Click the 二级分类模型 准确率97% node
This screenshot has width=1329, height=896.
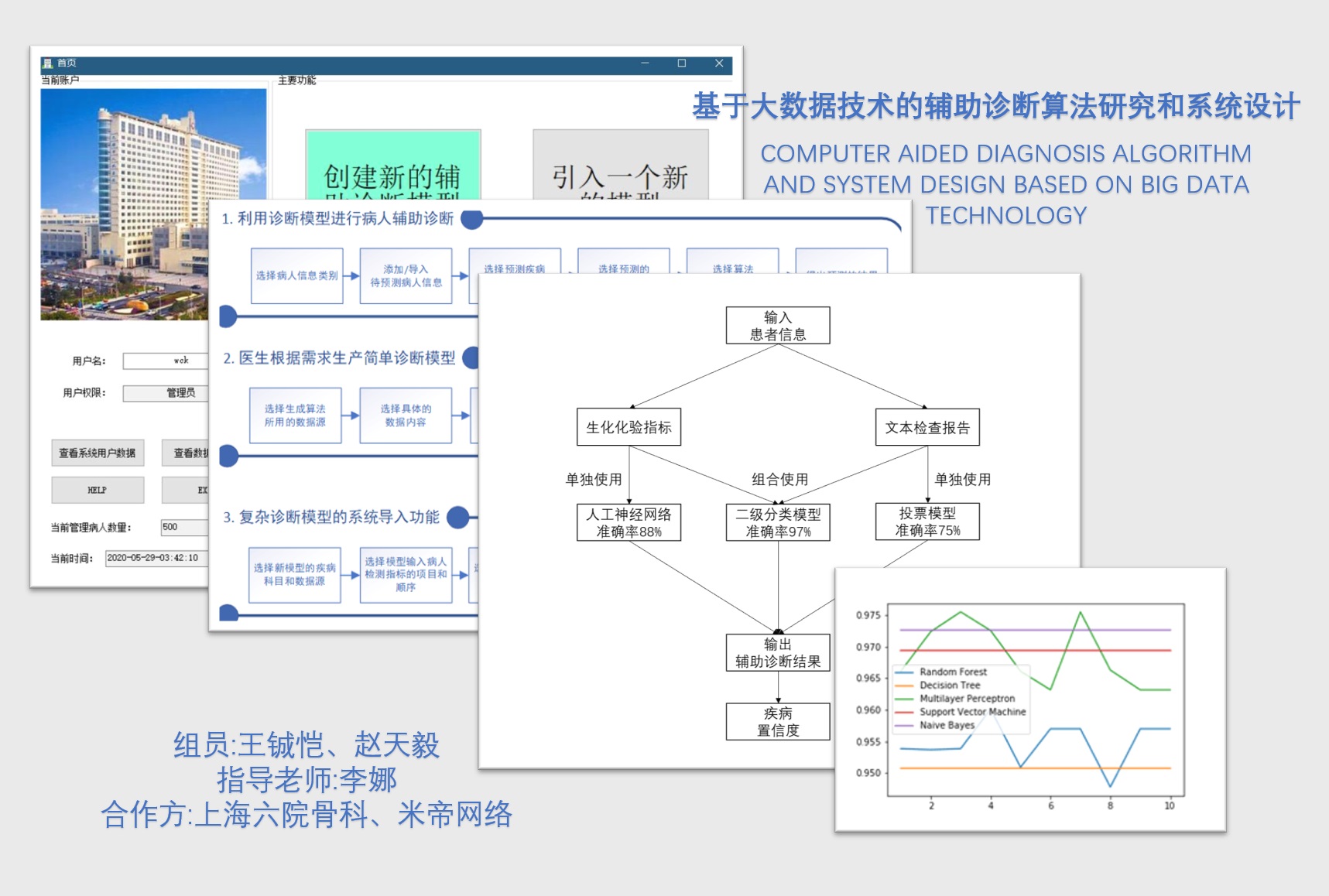pyautogui.click(x=778, y=522)
